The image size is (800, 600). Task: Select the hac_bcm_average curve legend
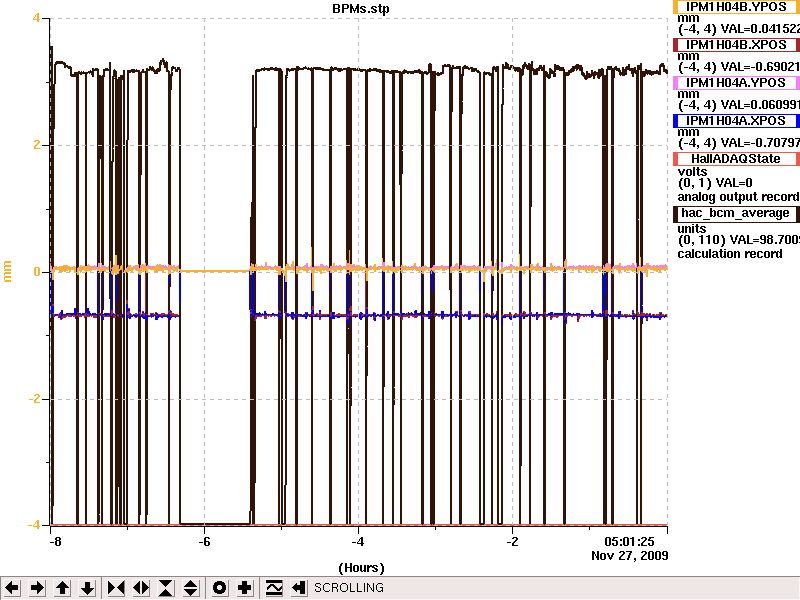(x=736, y=213)
